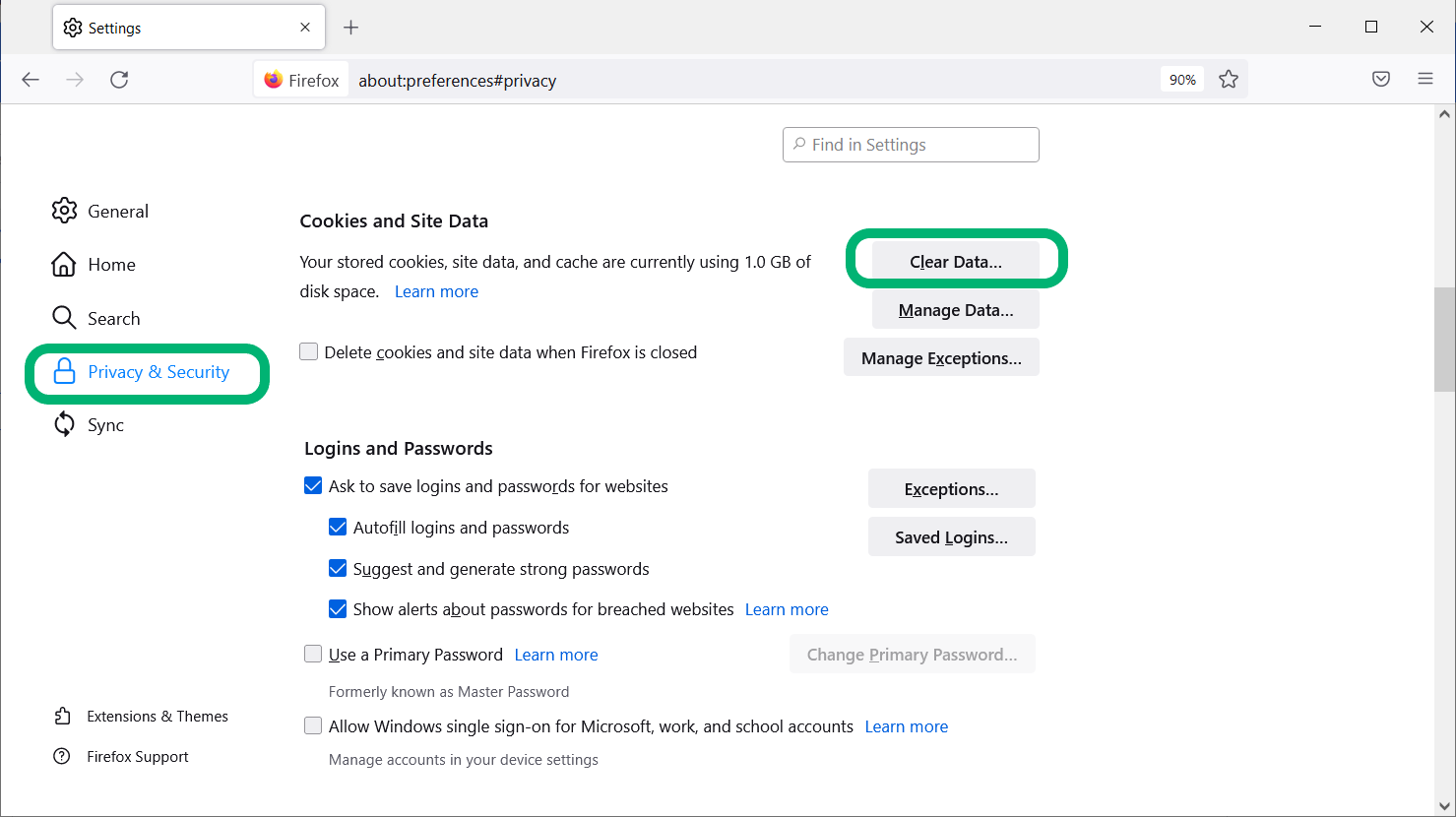Open Learn more about breached website alerts
Viewport: 1456px width, 817px height.
(786, 608)
